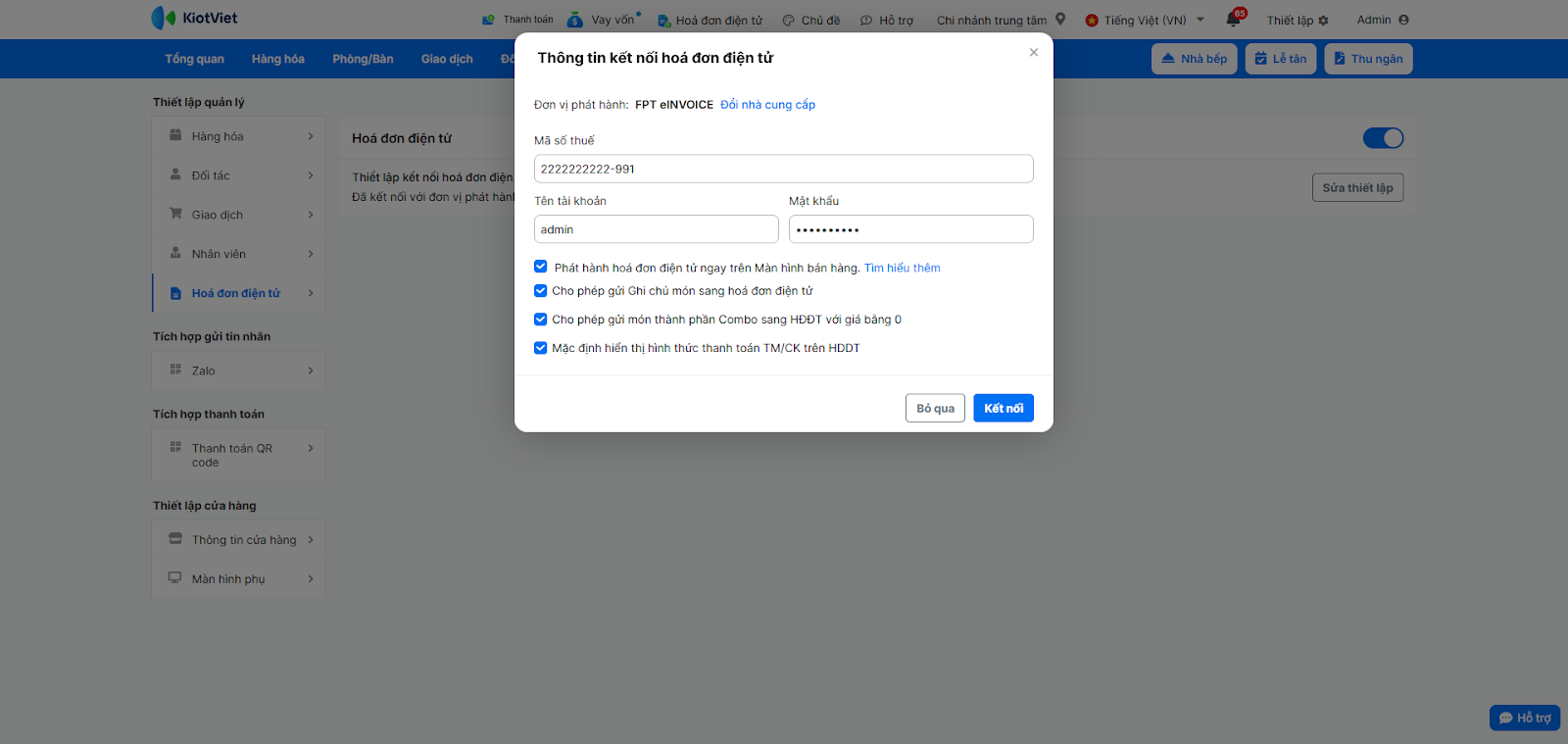Viewport: 1568px width, 744px height.
Task: Uncheck Cho phép gửi Ghi chú món checkbox
Action: click(541, 290)
